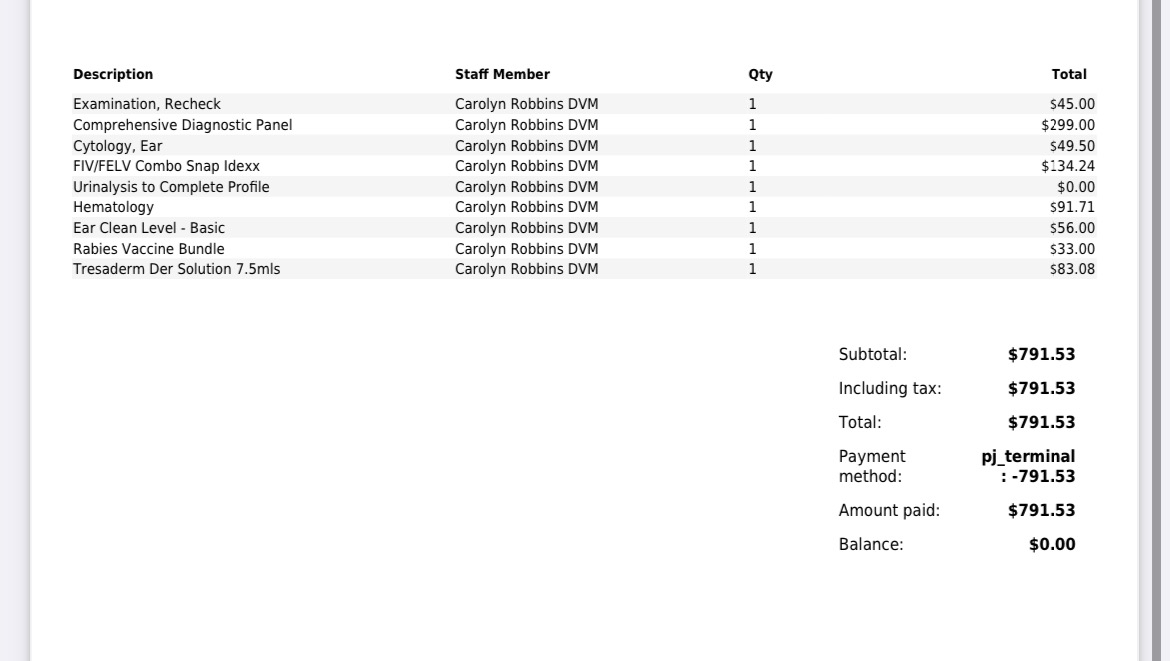The width and height of the screenshot is (1170, 661).
Task: Click the Description column header
Action: [x=113, y=75]
